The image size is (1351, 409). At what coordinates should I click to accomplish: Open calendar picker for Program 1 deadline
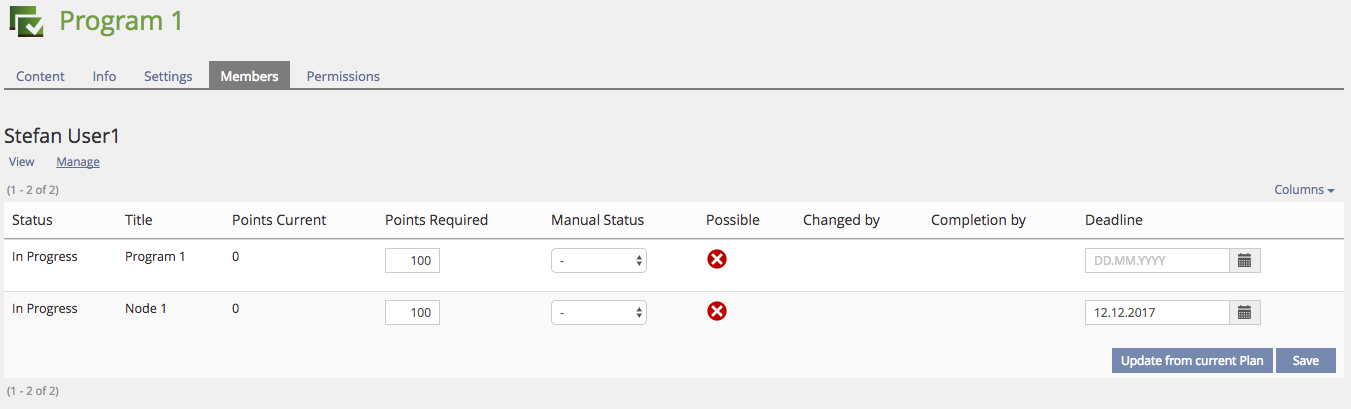(x=1245, y=260)
